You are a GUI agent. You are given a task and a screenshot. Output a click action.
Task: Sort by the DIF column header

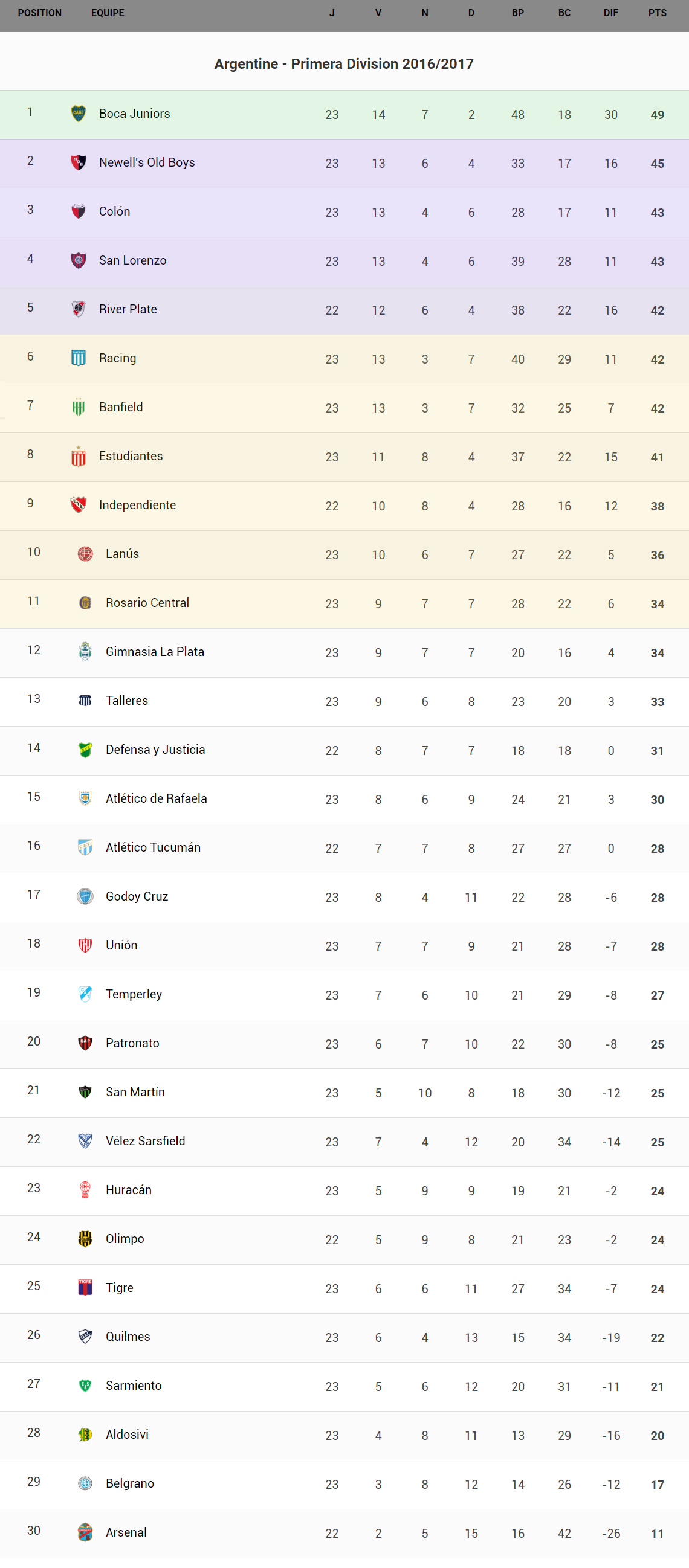[610, 13]
